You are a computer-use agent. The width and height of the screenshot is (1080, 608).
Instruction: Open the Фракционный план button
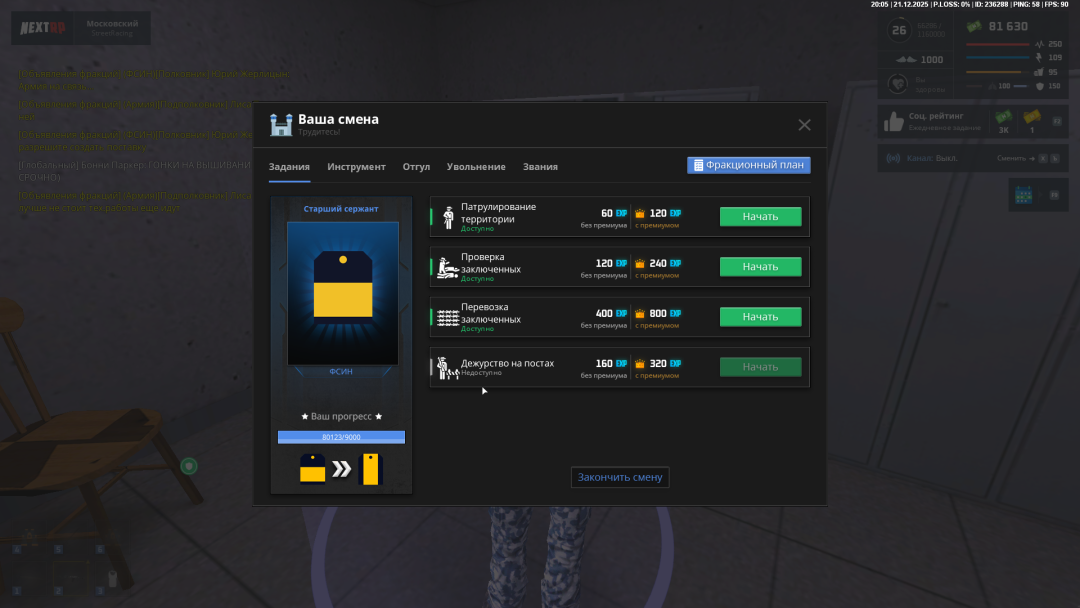pos(748,165)
